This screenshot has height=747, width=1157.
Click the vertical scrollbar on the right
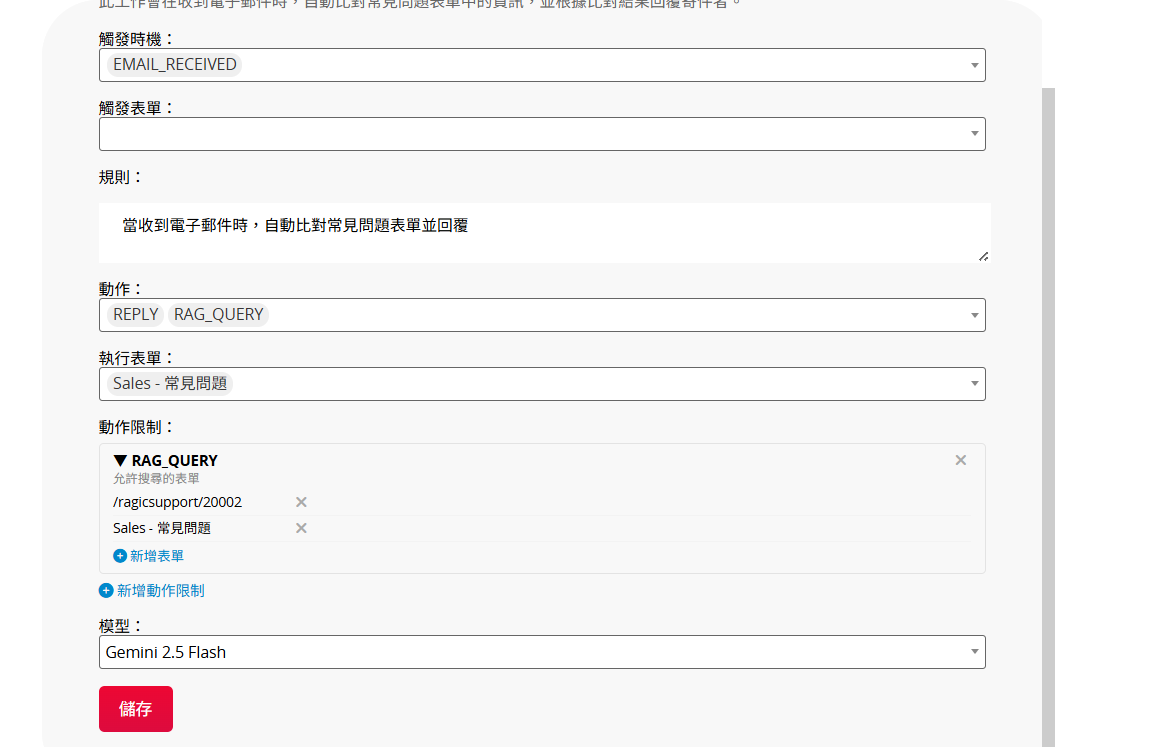pos(1049,417)
